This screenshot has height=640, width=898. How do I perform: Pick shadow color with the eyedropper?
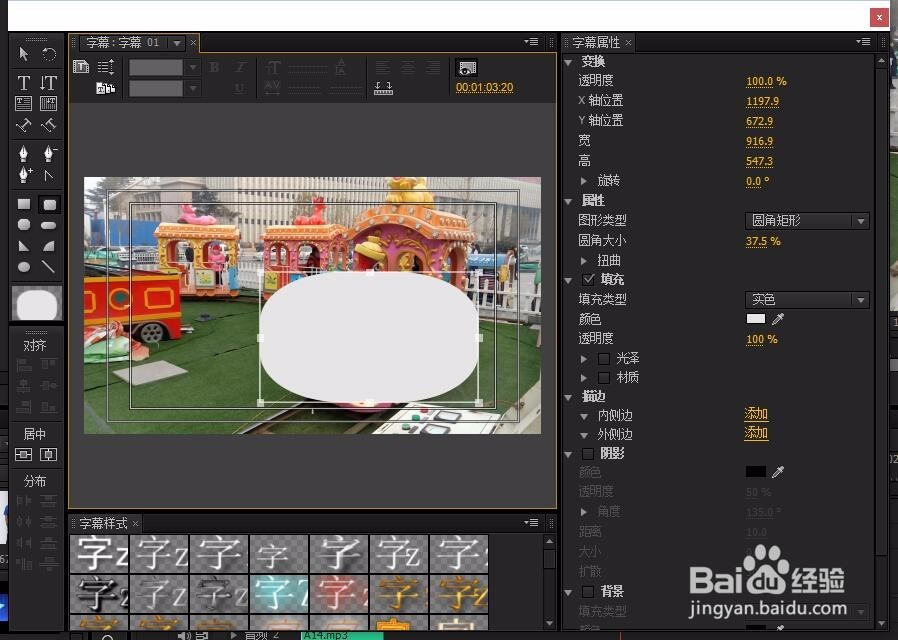click(x=778, y=472)
